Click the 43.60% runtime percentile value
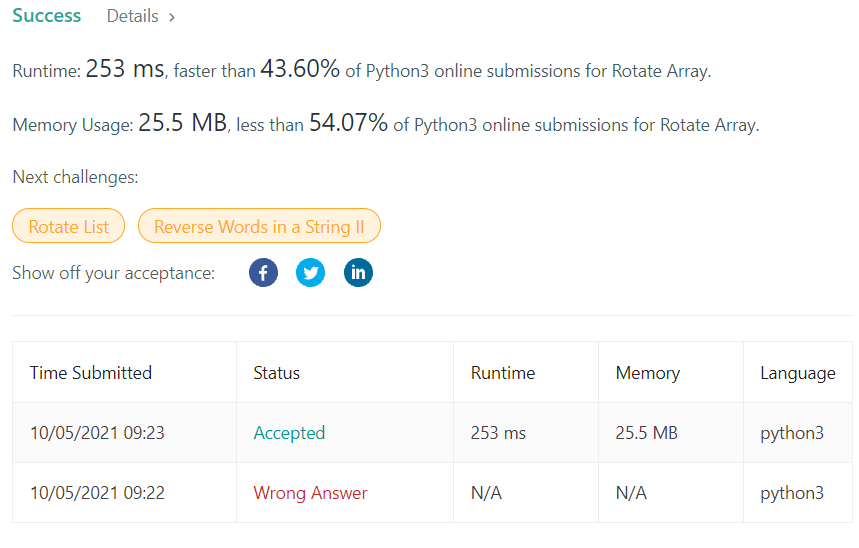The width and height of the screenshot is (859, 548). tap(300, 69)
